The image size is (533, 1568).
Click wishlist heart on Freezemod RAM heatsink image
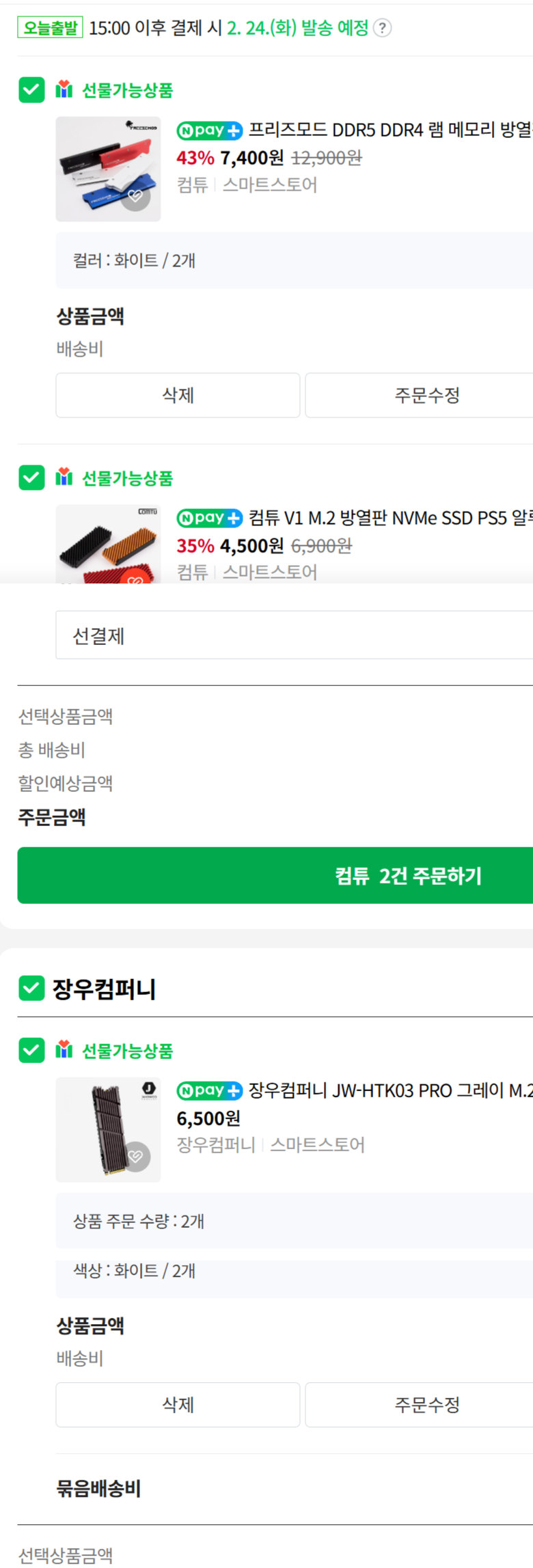135,197
